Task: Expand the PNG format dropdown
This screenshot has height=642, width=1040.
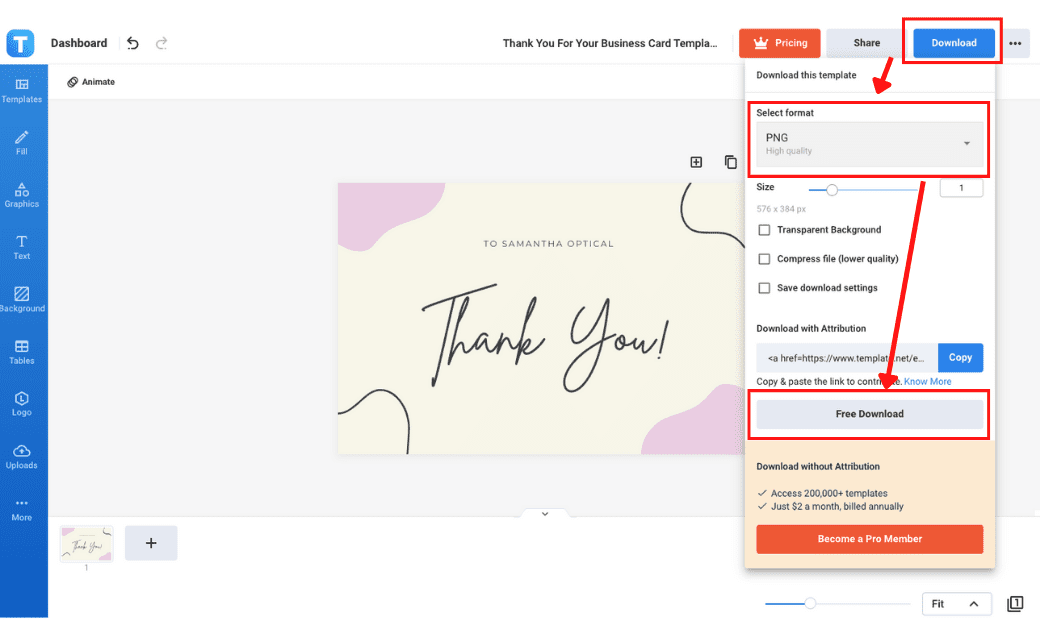Action: pyautogui.click(x=869, y=144)
